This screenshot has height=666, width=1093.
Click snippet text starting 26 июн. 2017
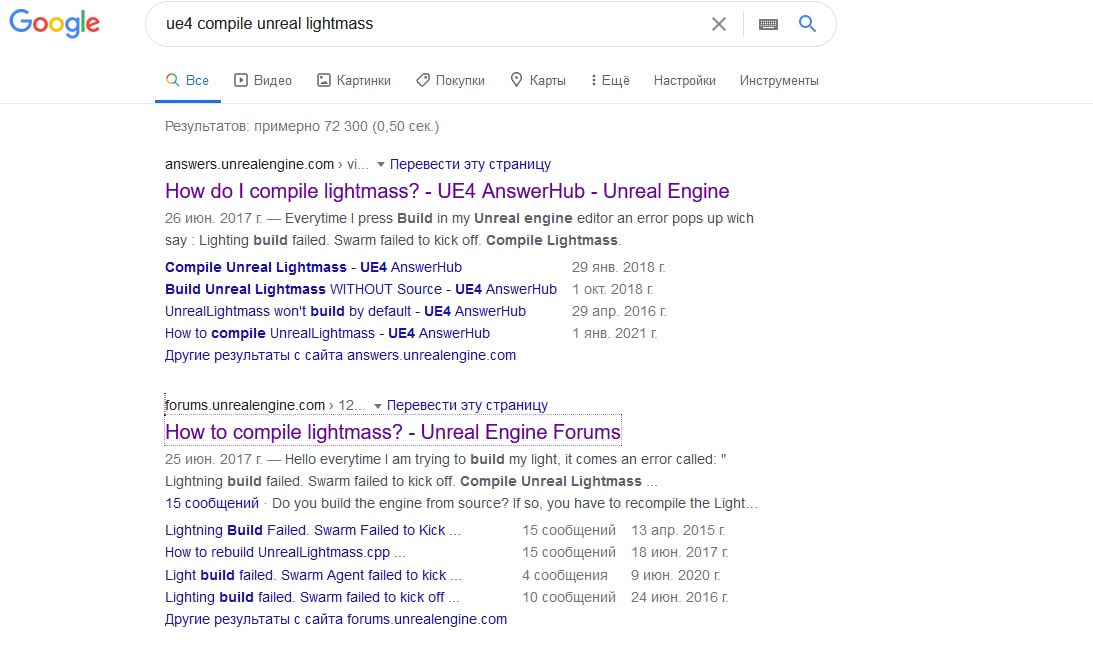tap(459, 229)
